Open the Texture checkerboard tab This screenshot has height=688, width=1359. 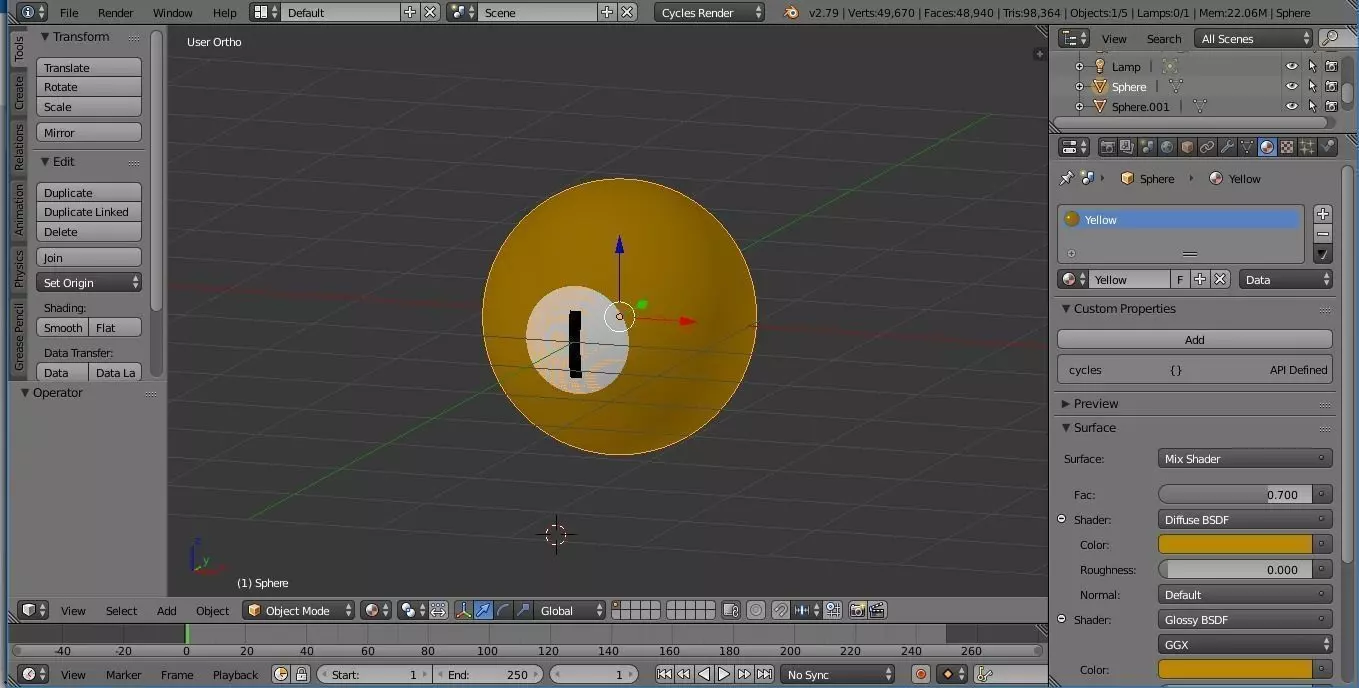pos(1287,147)
